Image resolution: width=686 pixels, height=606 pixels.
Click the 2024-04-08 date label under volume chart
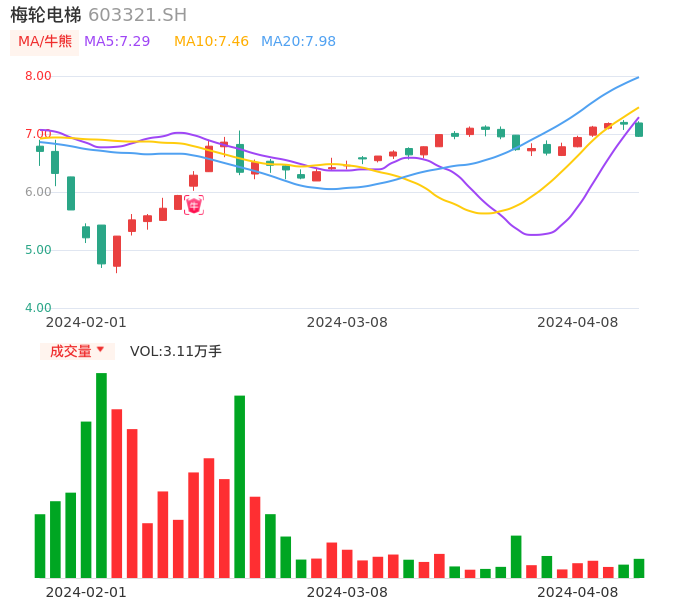tap(578, 592)
